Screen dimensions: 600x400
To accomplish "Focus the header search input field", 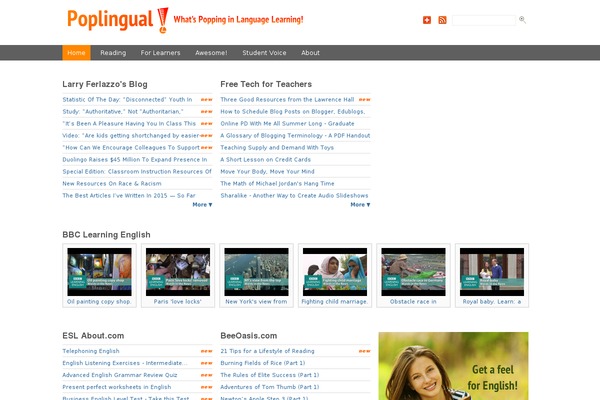I will [x=484, y=20].
